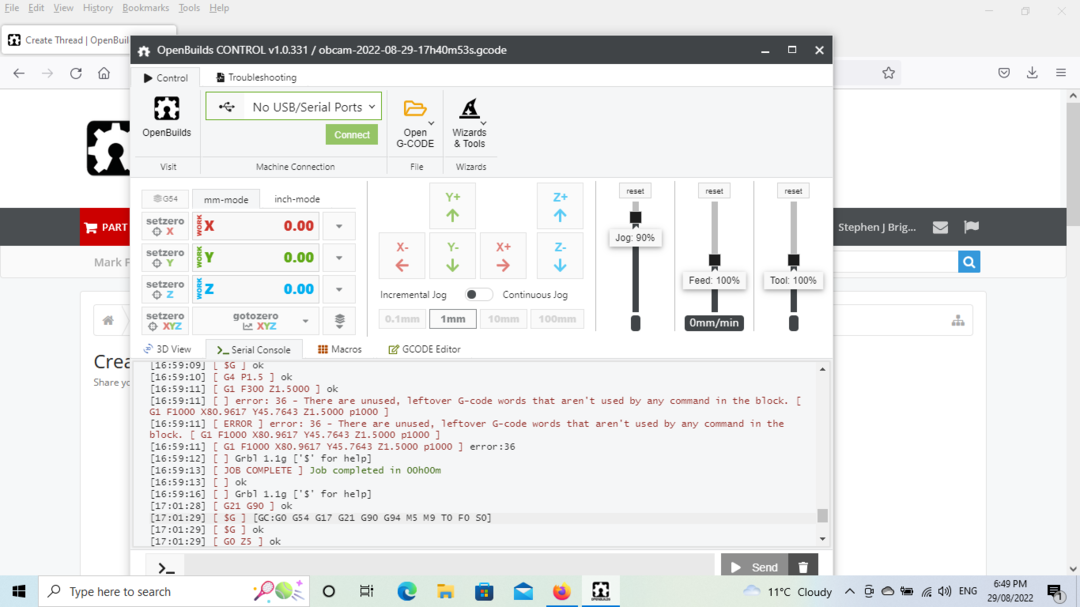Open the G-CODE folder icon
The image size is (1080, 607).
pos(415,108)
